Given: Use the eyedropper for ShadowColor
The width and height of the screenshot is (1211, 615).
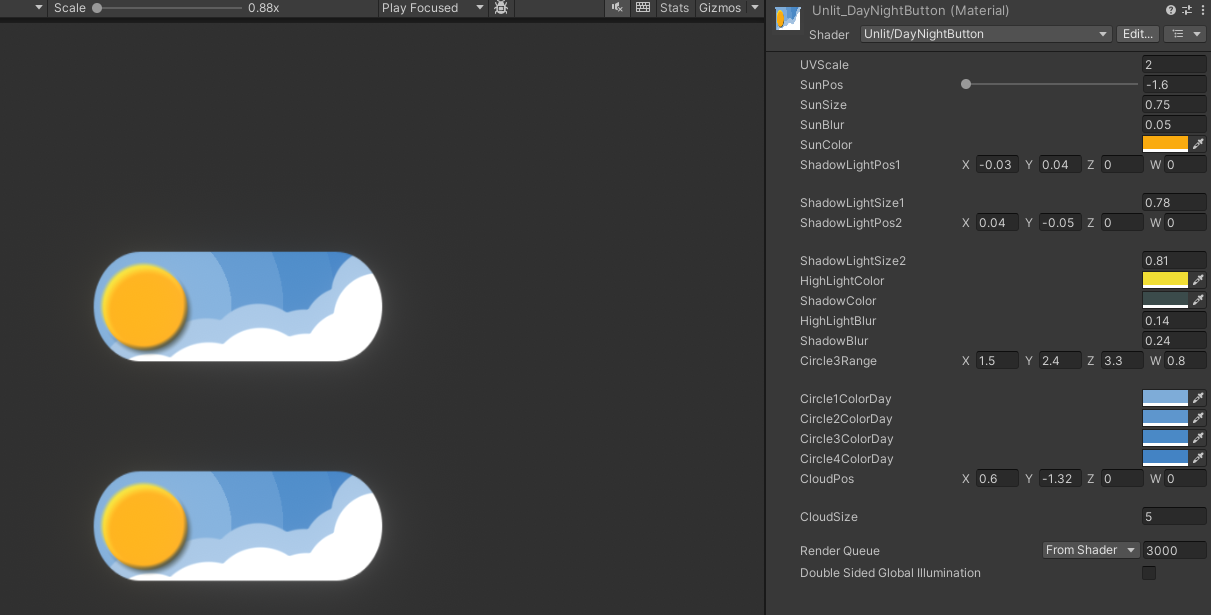Looking at the screenshot, I should coord(1198,300).
